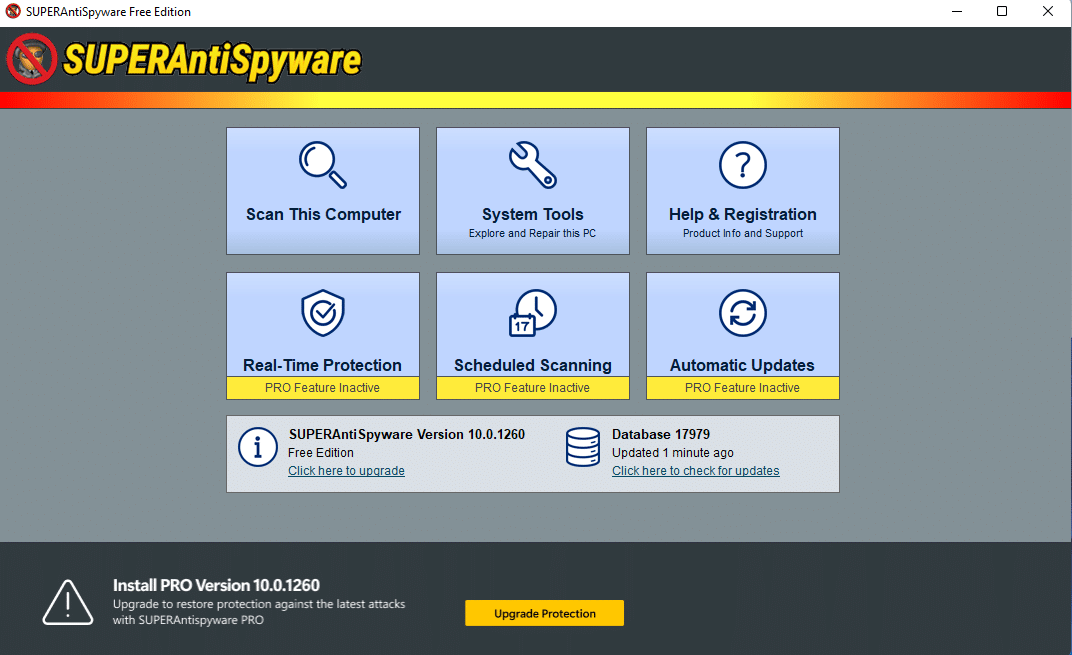Click the System Tools wrench icon
The width and height of the screenshot is (1072, 655).
[x=533, y=165]
